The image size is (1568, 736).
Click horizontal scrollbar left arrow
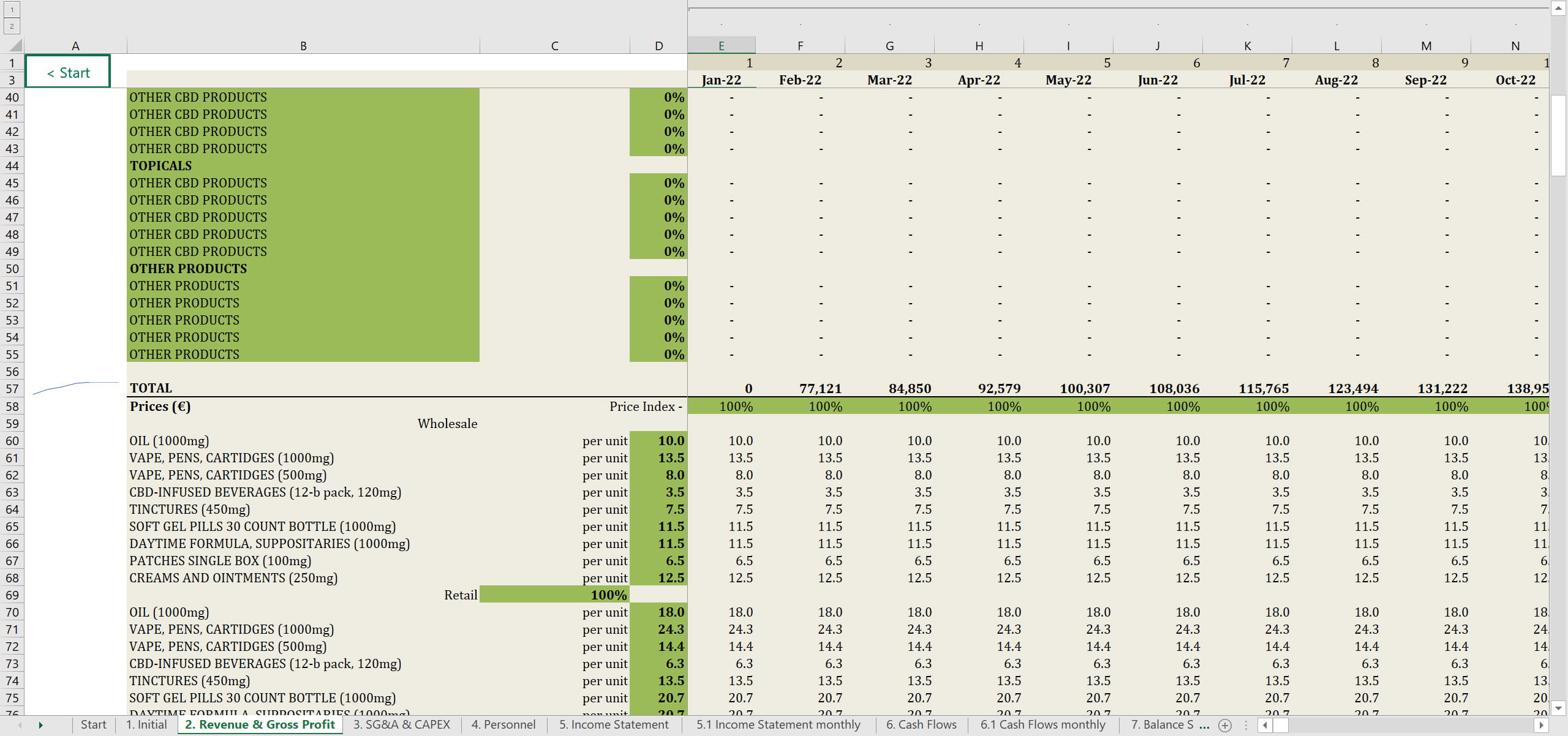(1265, 725)
